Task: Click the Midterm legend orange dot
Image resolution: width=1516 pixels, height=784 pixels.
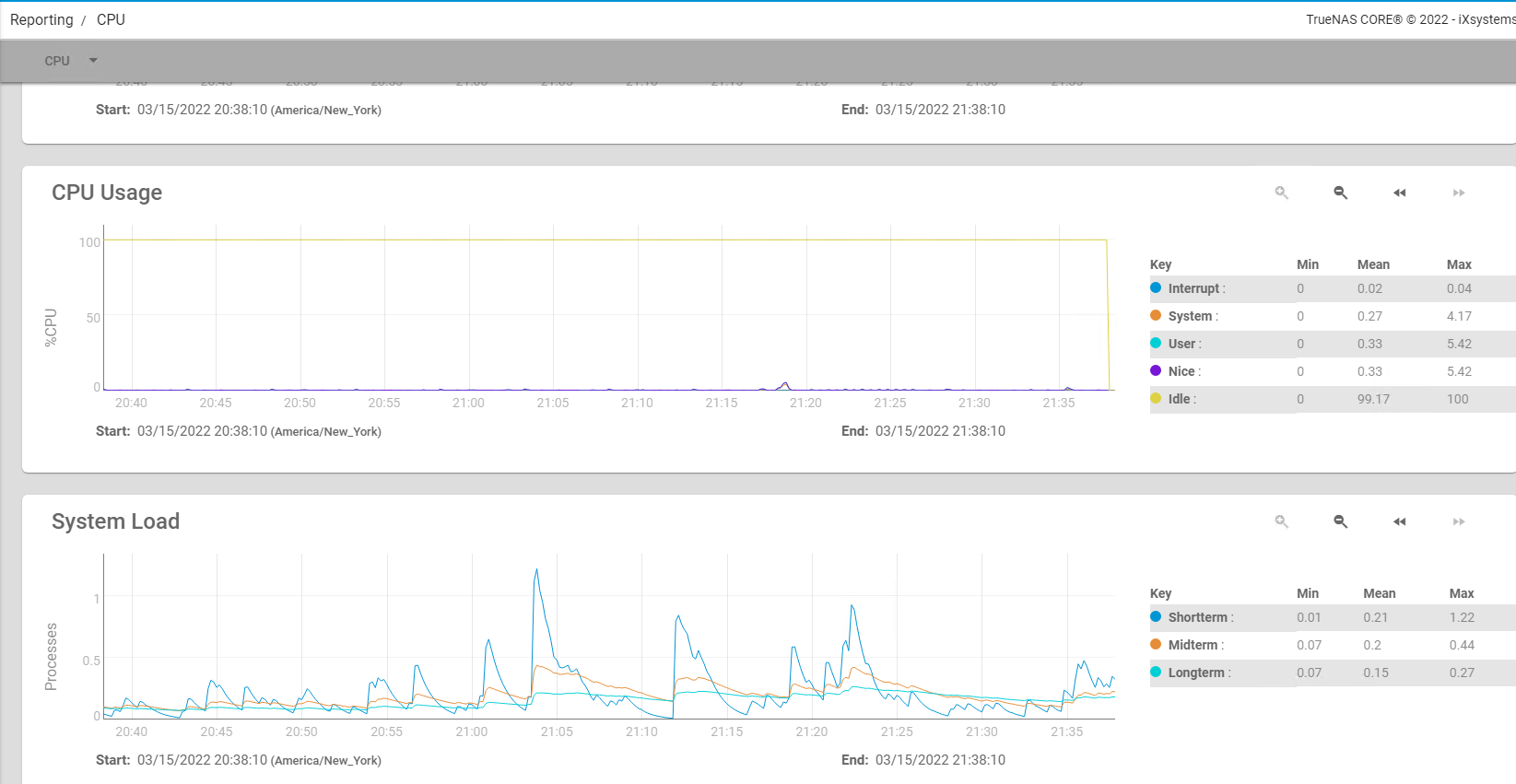Action: (x=1156, y=644)
